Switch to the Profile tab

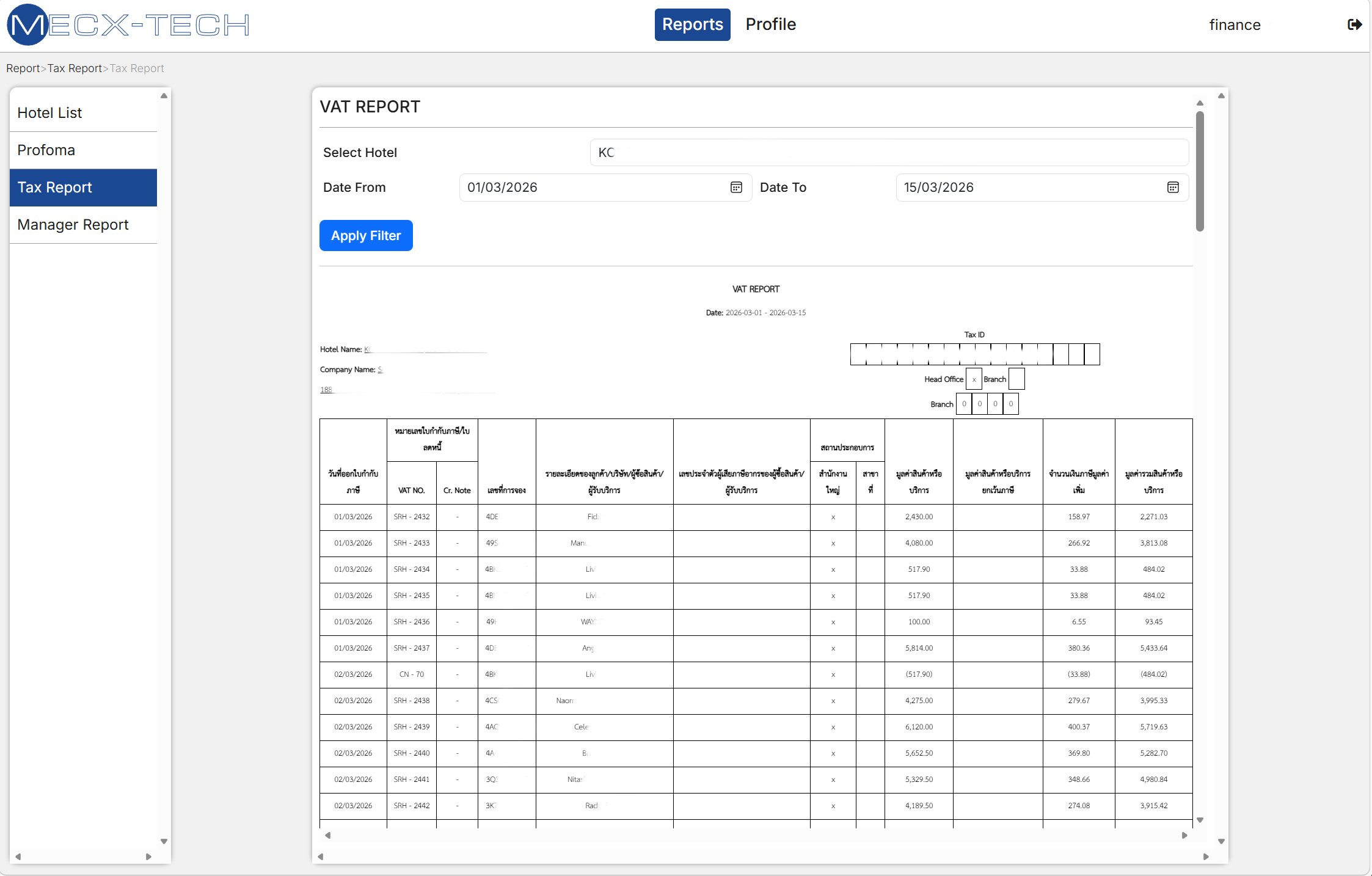tap(770, 24)
